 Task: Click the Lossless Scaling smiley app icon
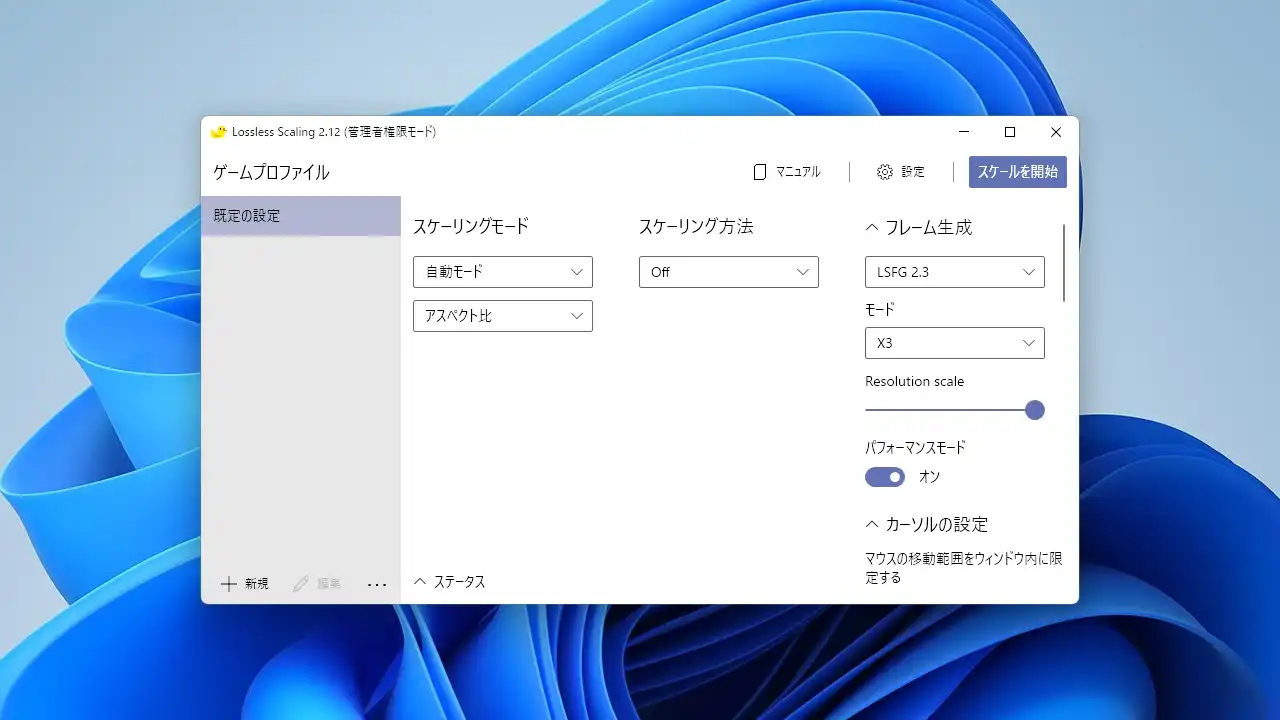(218, 131)
